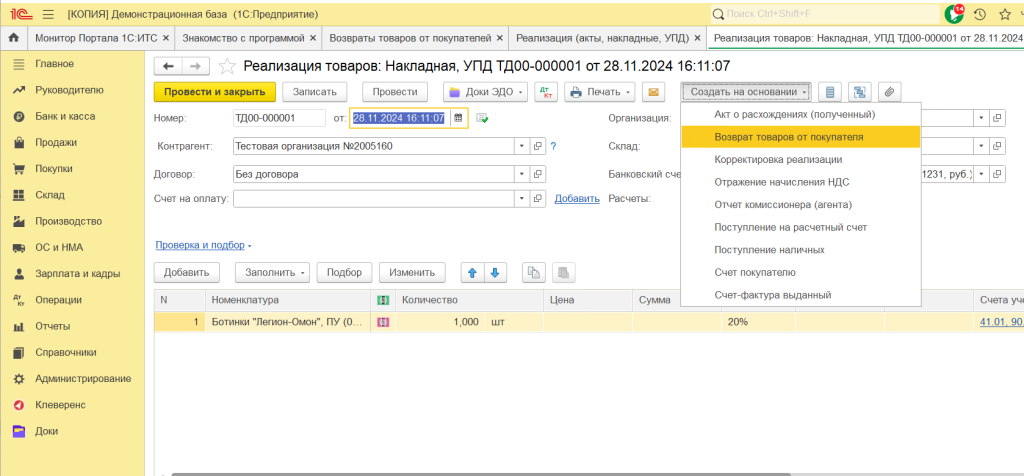Open favorites star in title bar

[1005, 14]
